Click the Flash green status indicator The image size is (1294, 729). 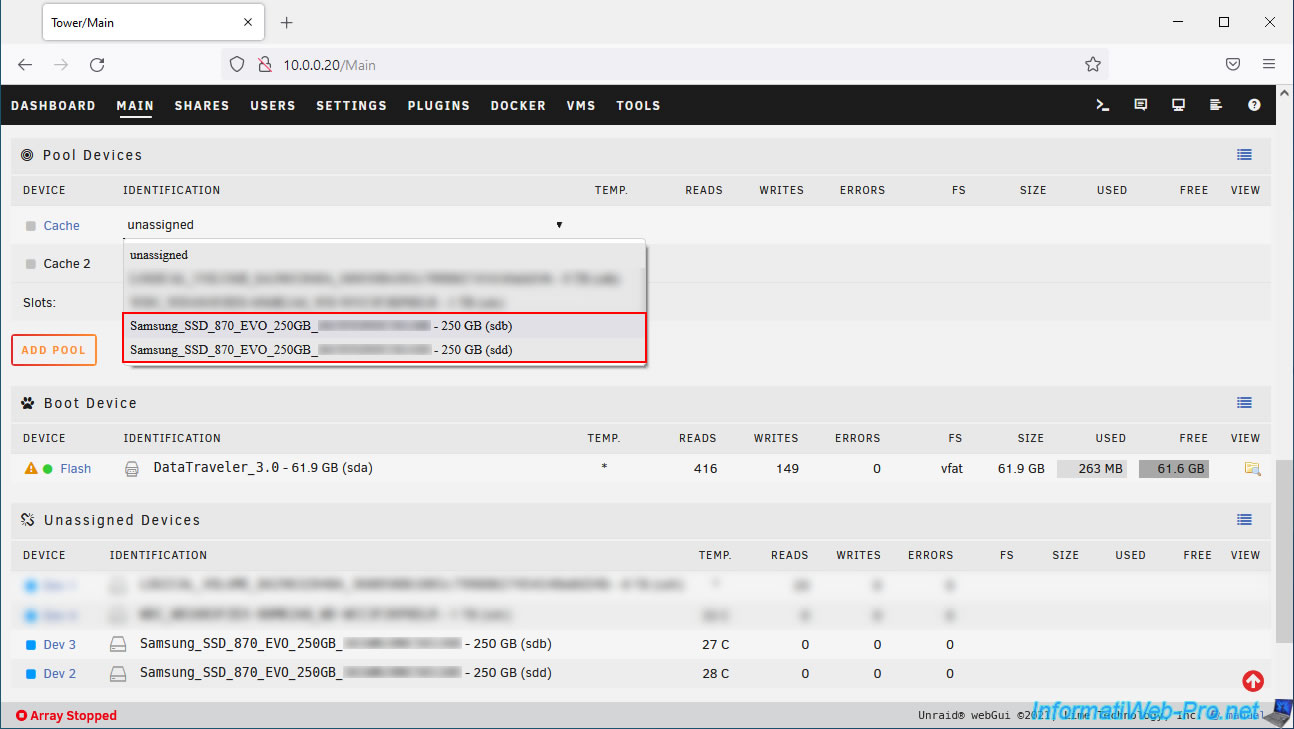(x=47, y=468)
